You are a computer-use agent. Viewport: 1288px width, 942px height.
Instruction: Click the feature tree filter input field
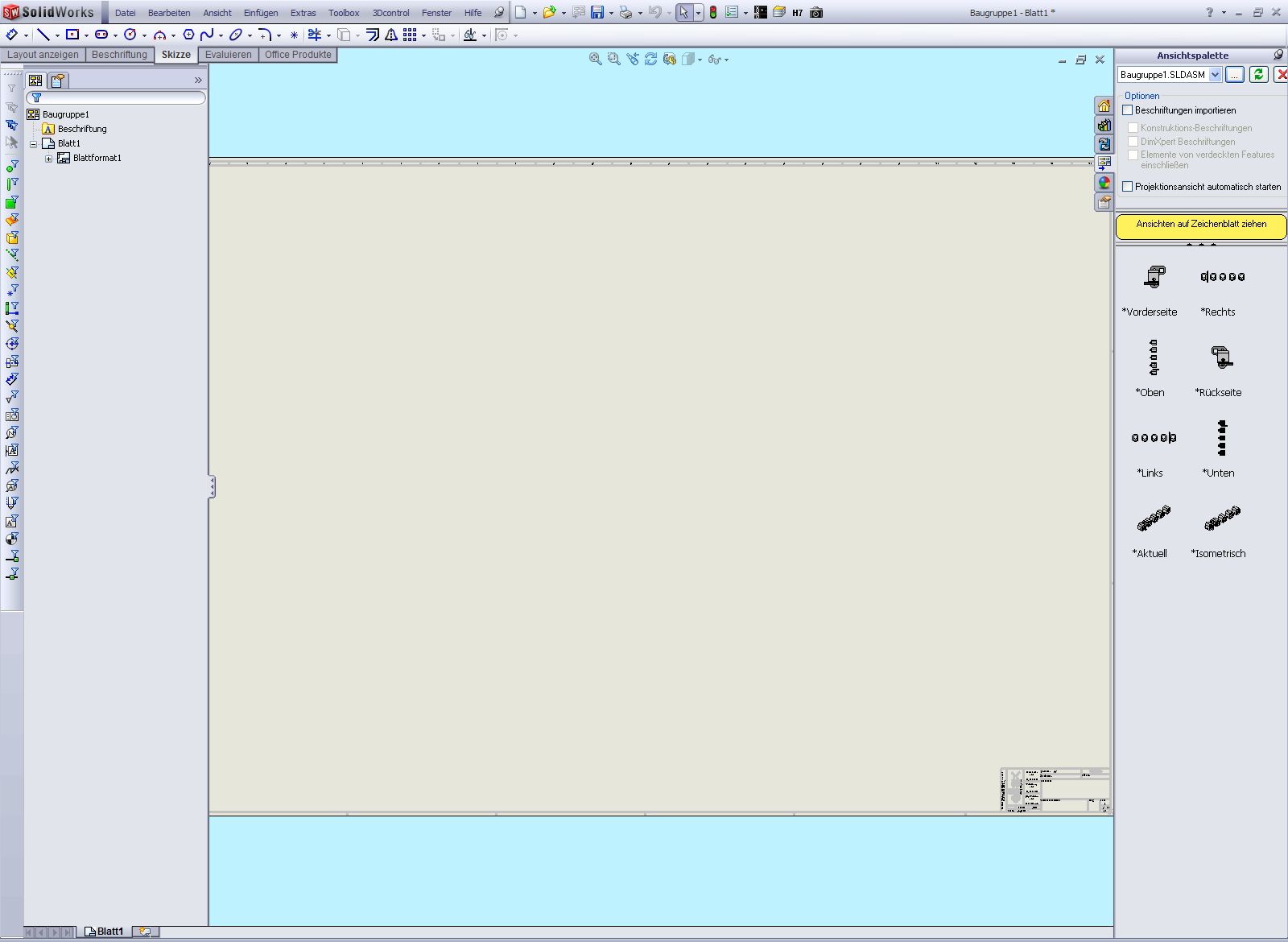(x=116, y=97)
